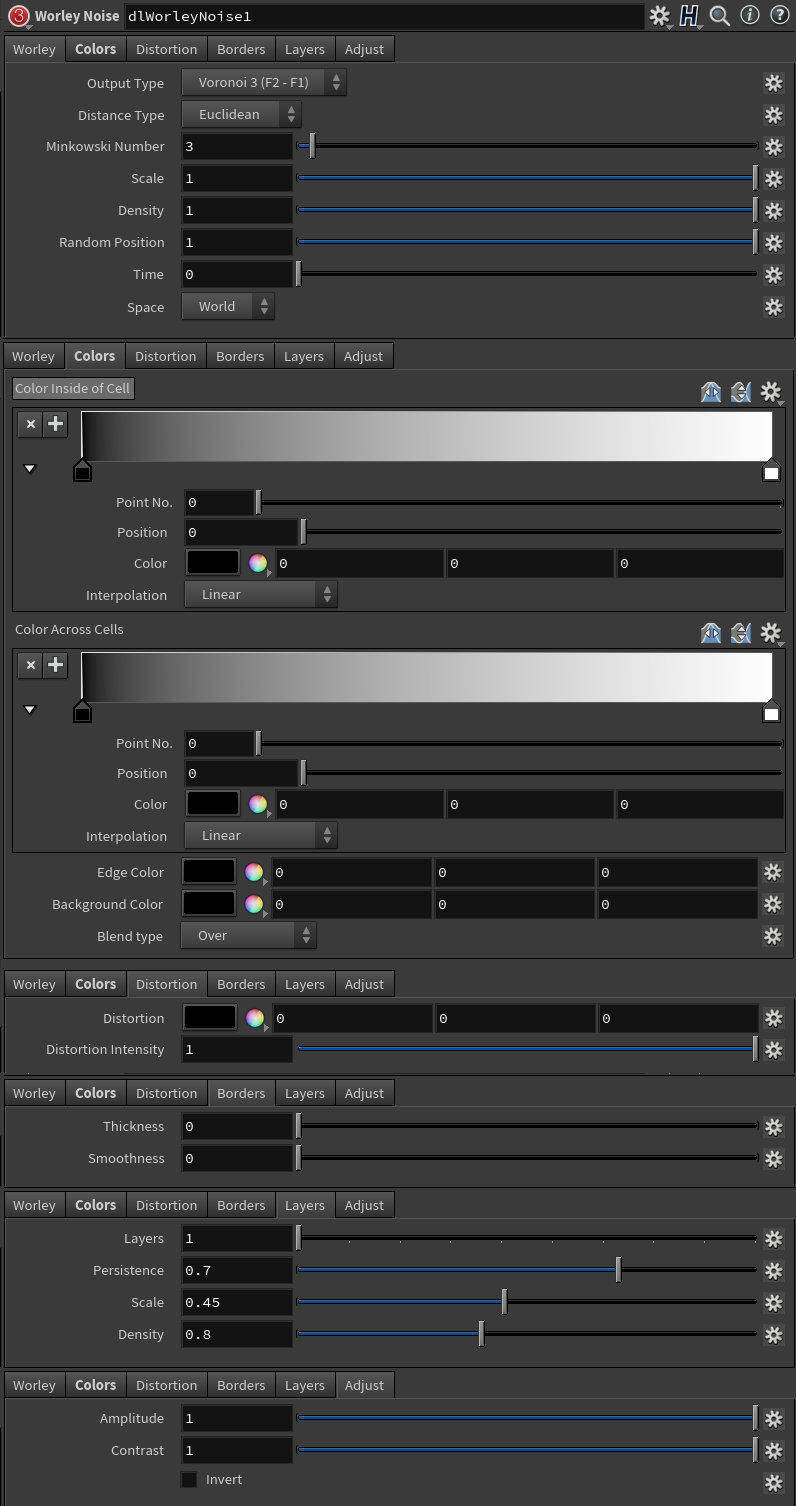This screenshot has width=796, height=1506.
Task: Select the Adjust tab in the topmost tab row
Action: (x=364, y=49)
